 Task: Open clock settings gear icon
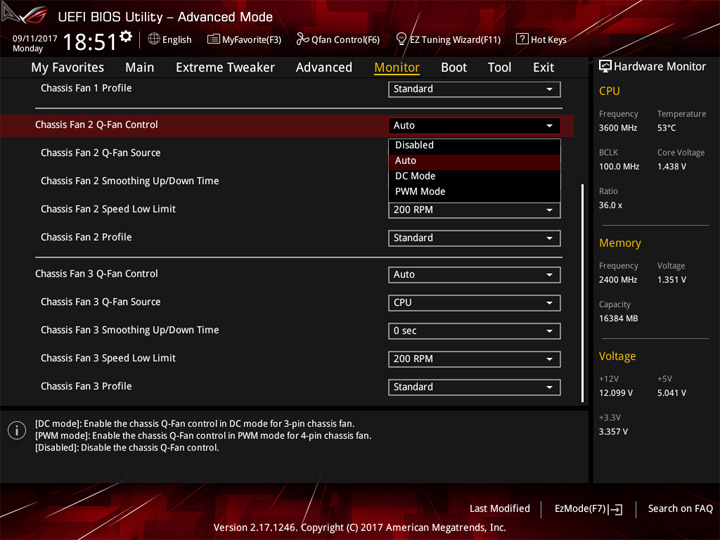coord(126,36)
